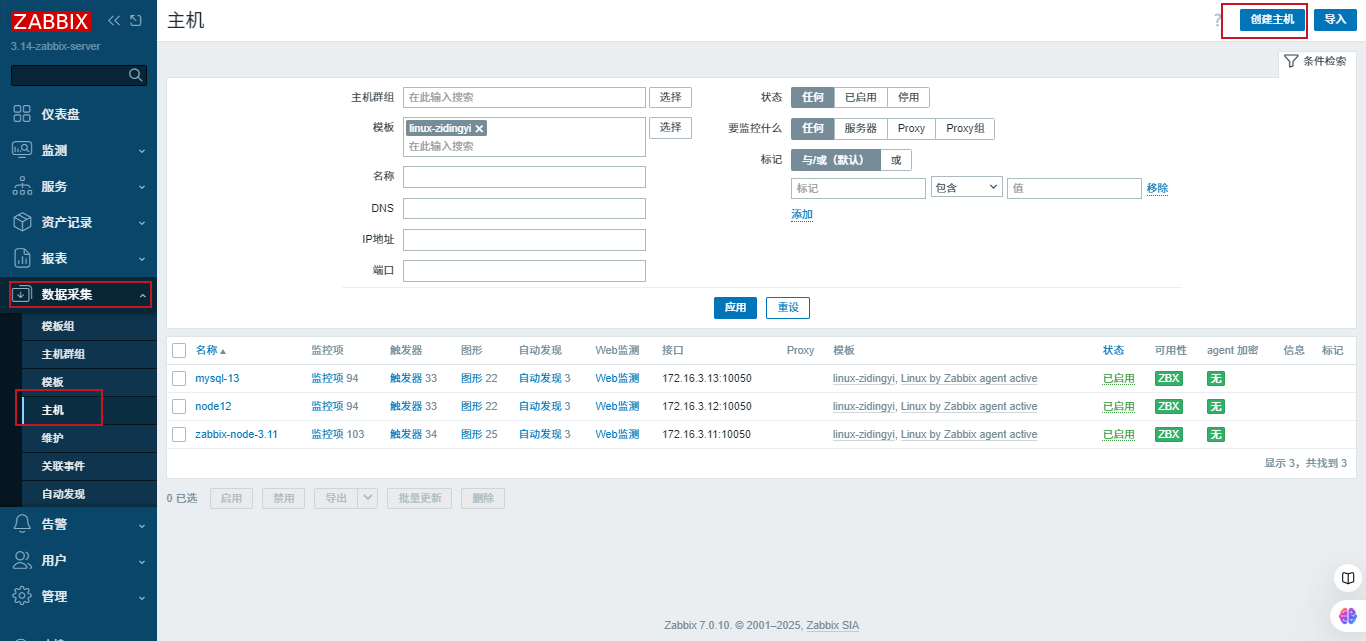Click the host groups search field

(524, 97)
